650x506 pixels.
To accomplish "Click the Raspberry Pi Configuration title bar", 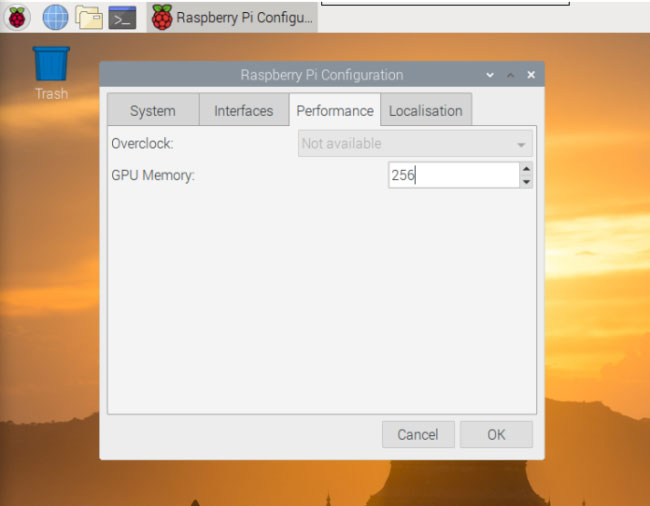I will (322, 75).
